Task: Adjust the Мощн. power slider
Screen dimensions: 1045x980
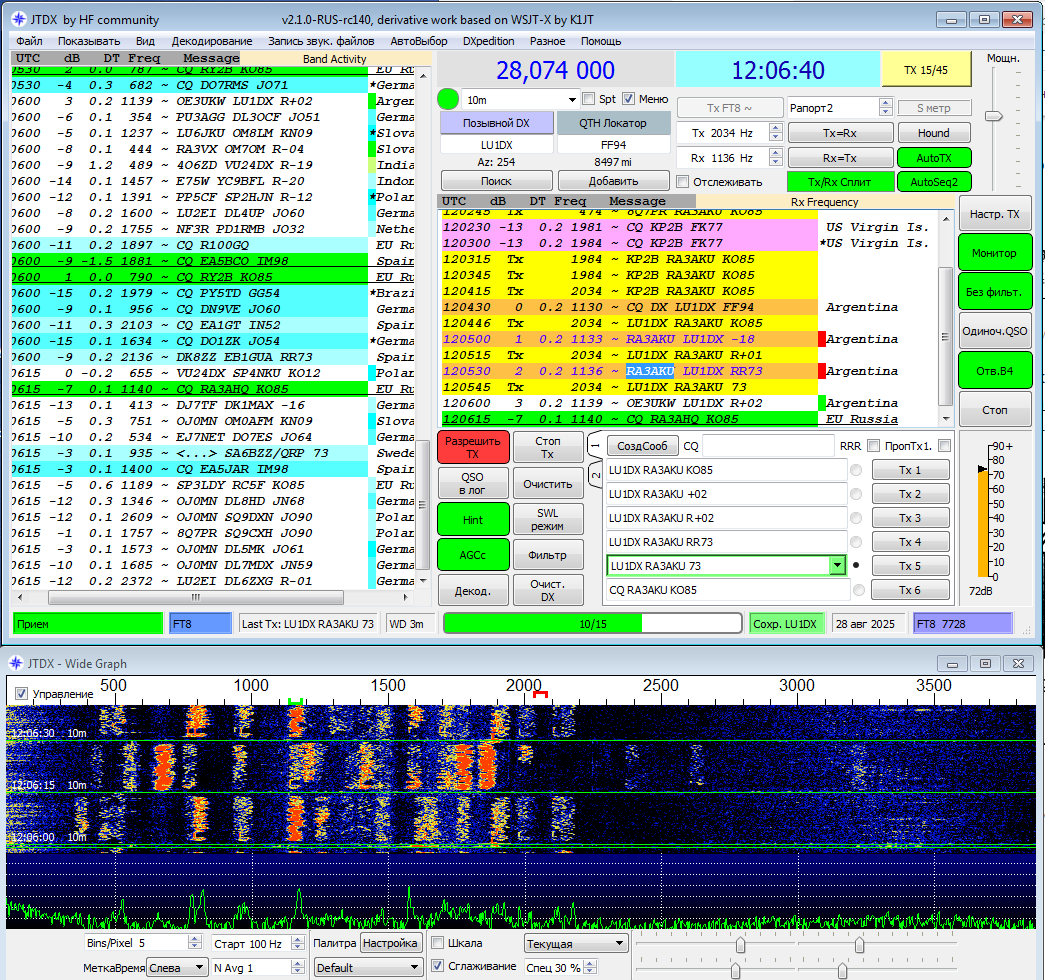Action: coord(994,116)
